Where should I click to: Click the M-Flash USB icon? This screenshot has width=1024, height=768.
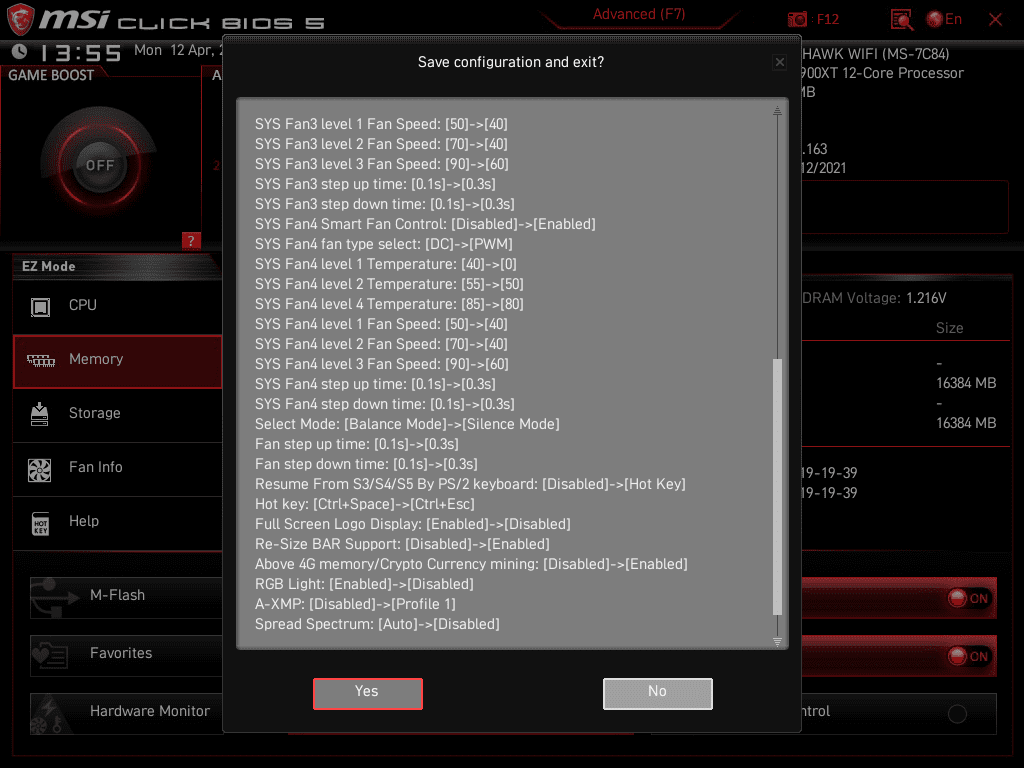54,598
